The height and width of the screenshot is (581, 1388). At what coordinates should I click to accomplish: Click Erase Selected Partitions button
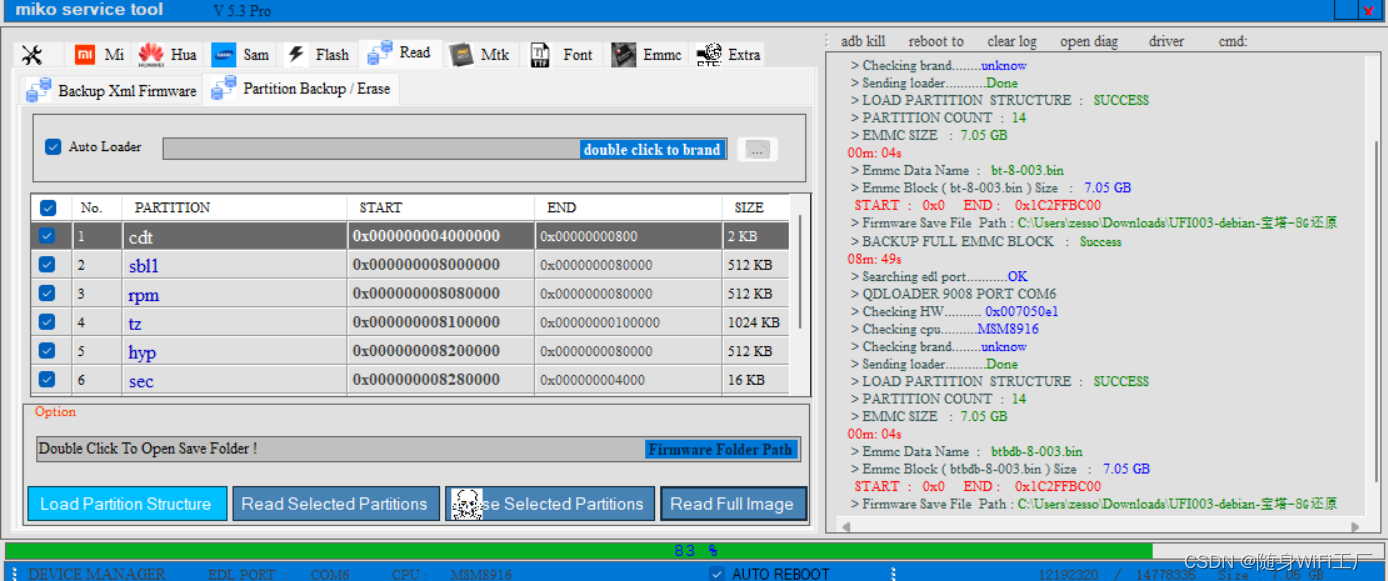pyautogui.click(x=550, y=504)
